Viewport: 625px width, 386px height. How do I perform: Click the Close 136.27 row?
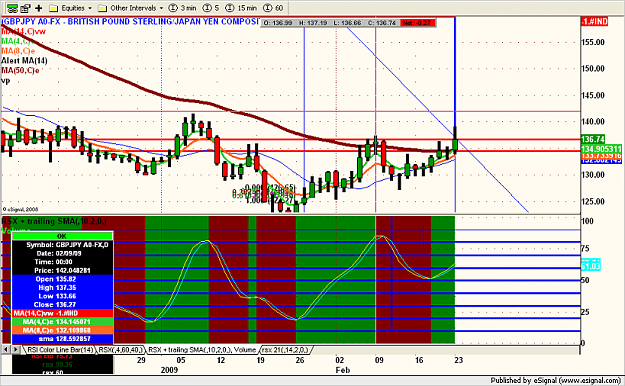pyautogui.click(x=63, y=305)
